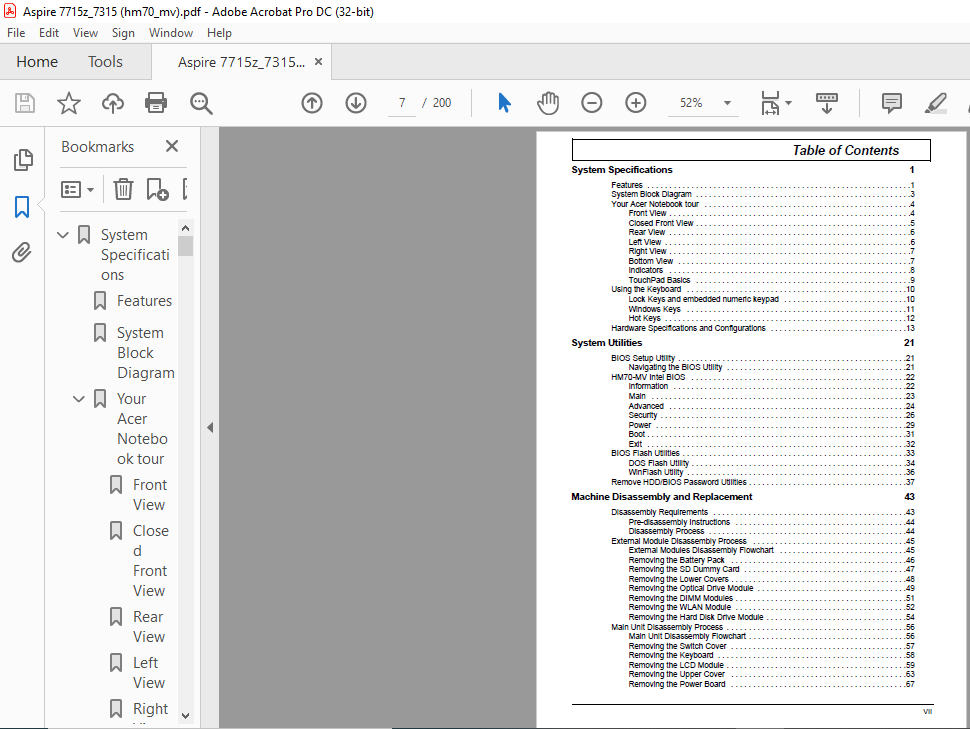970x729 pixels.
Task: Open the Find text search tool
Action: (201, 103)
